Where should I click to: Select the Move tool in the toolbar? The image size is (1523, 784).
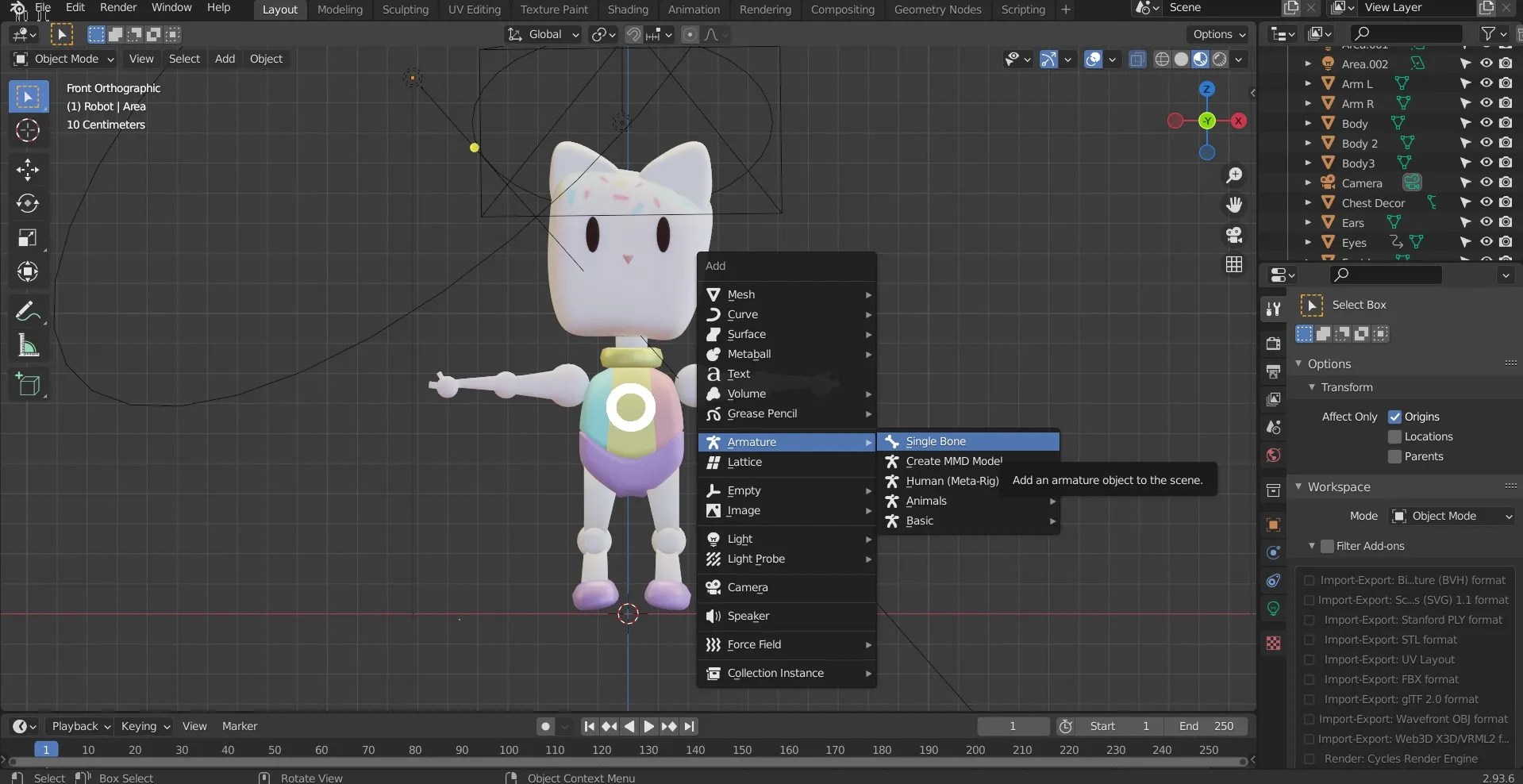pyautogui.click(x=28, y=170)
